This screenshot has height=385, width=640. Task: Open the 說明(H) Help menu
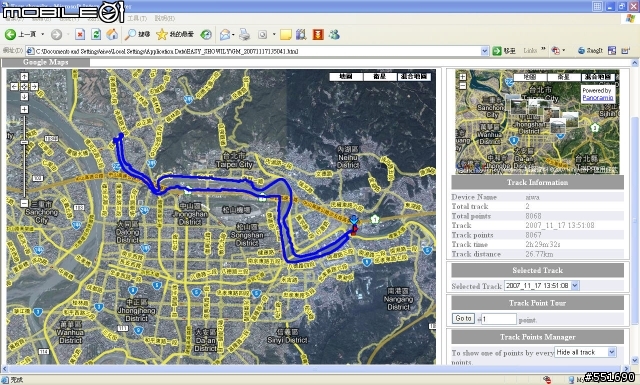(164, 18)
